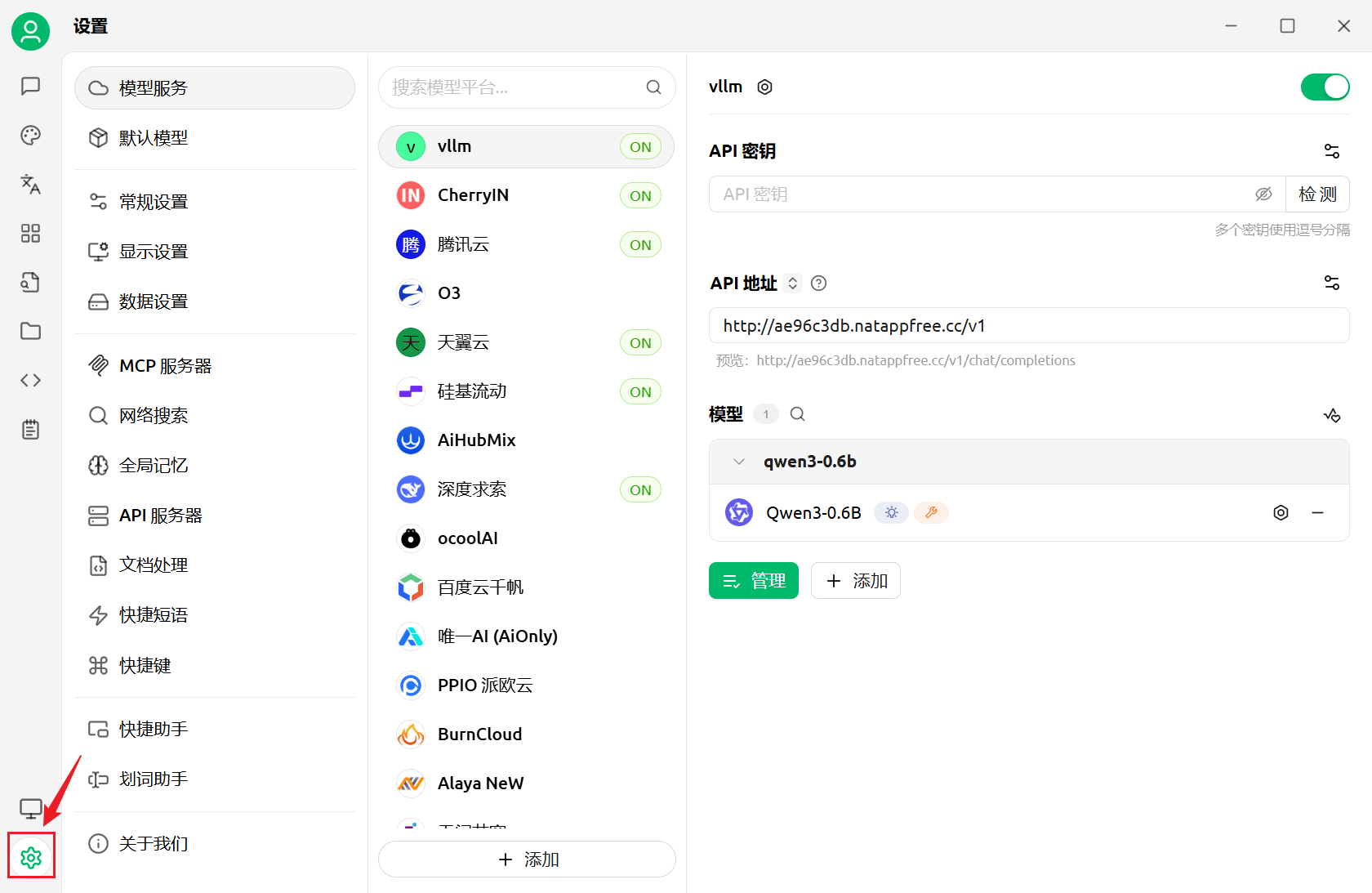Open the translate sidebar icon
The height and width of the screenshot is (893, 1372).
(30, 185)
